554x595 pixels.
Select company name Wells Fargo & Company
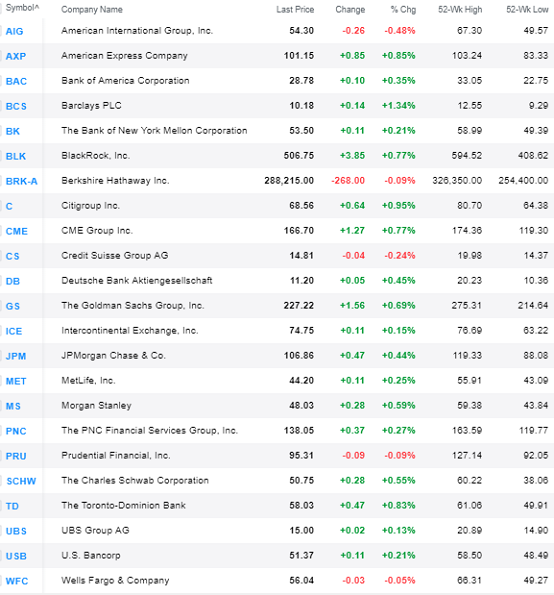(115, 581)
